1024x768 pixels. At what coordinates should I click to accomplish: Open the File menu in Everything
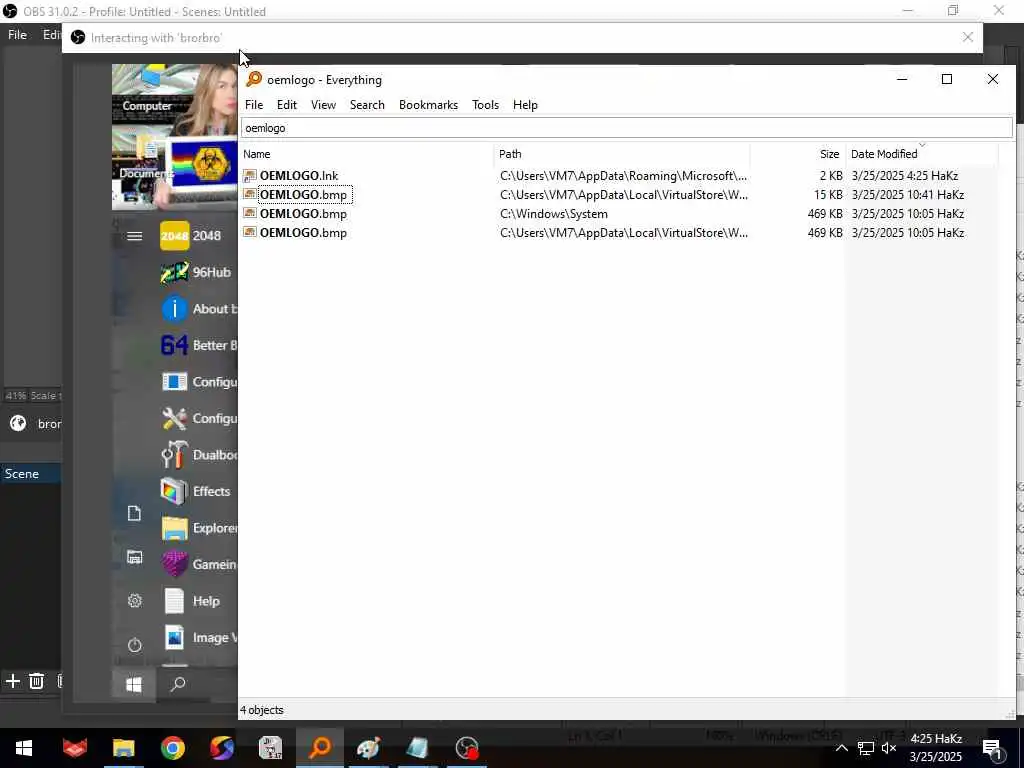pos(253,104)
